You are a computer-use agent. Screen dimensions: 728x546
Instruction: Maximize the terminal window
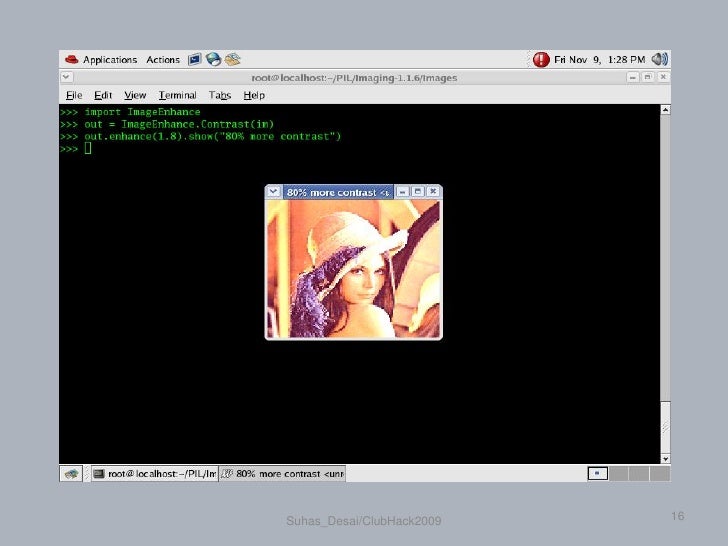pos(648,77)
